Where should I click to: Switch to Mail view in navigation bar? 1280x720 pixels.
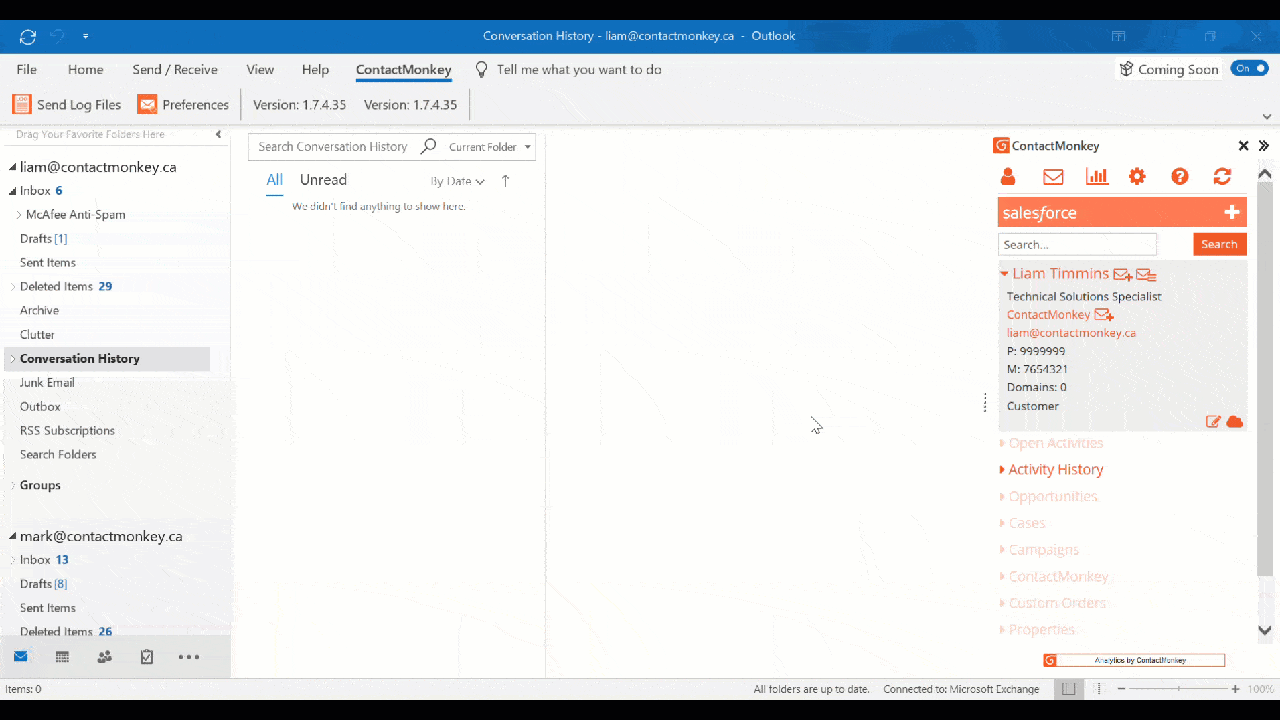coord(20,657)
